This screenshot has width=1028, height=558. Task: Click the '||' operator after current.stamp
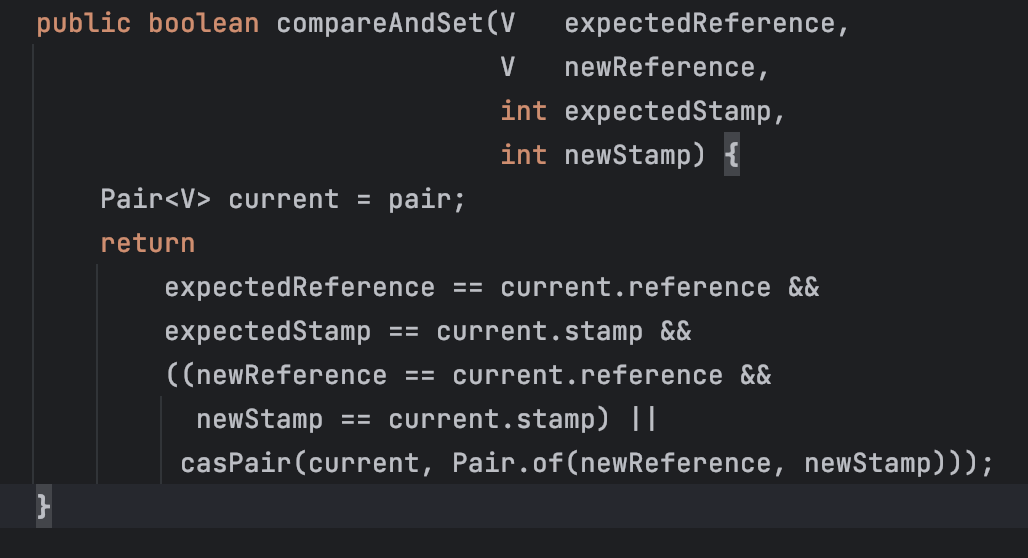click(x=644, y=419)
